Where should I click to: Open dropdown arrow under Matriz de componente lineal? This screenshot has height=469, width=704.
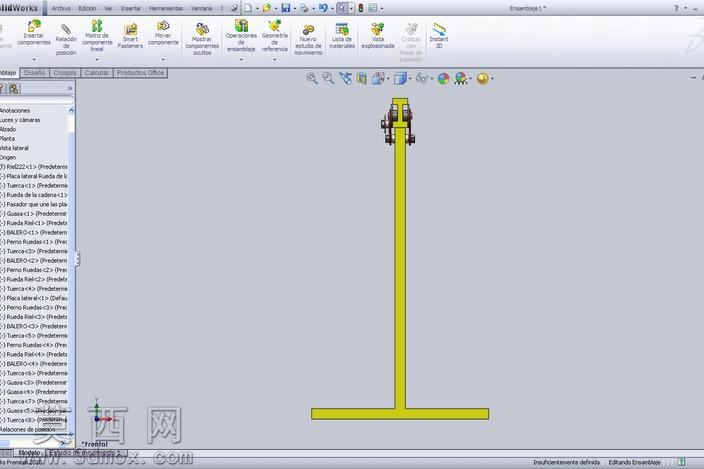(x=97, y=59)
